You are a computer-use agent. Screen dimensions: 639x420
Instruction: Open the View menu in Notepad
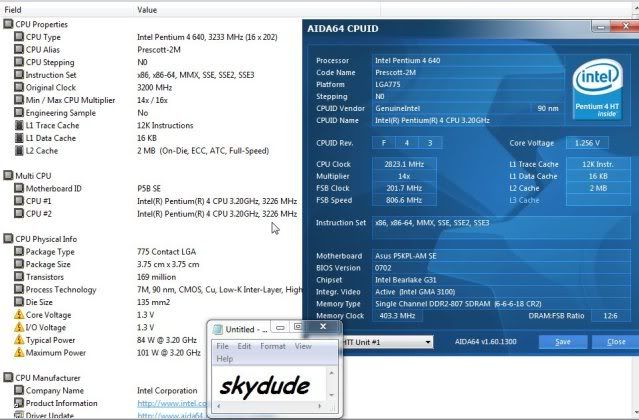[x=303, y=346]
